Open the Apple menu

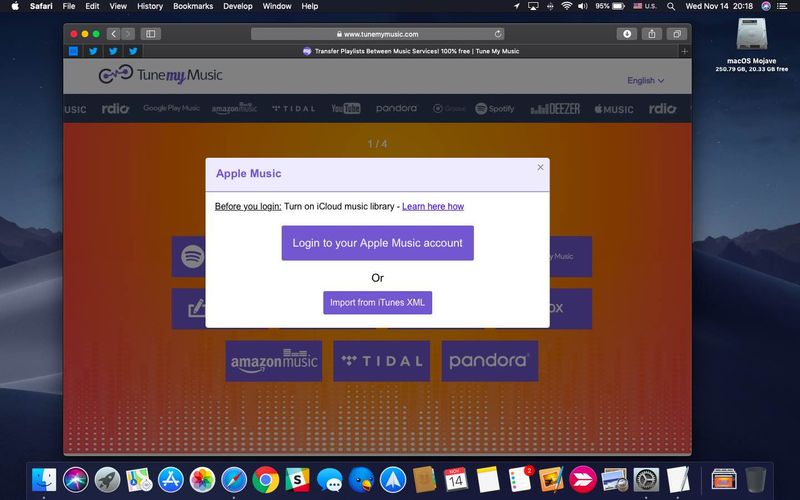coord(15,6)
